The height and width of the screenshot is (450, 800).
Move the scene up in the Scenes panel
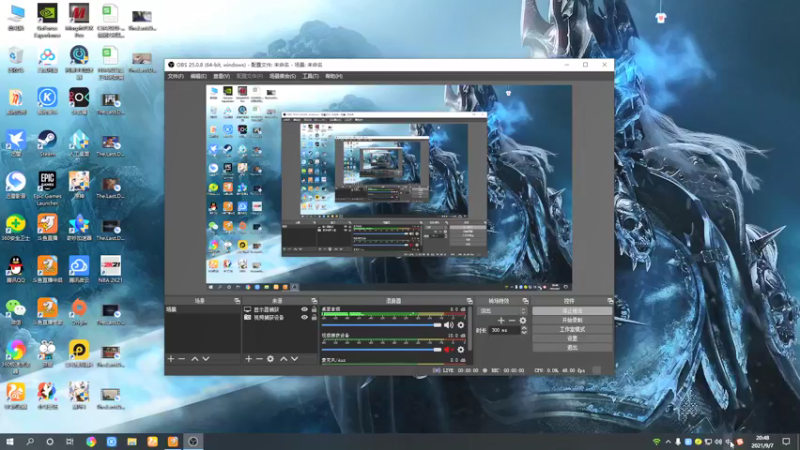coord(194,359)
